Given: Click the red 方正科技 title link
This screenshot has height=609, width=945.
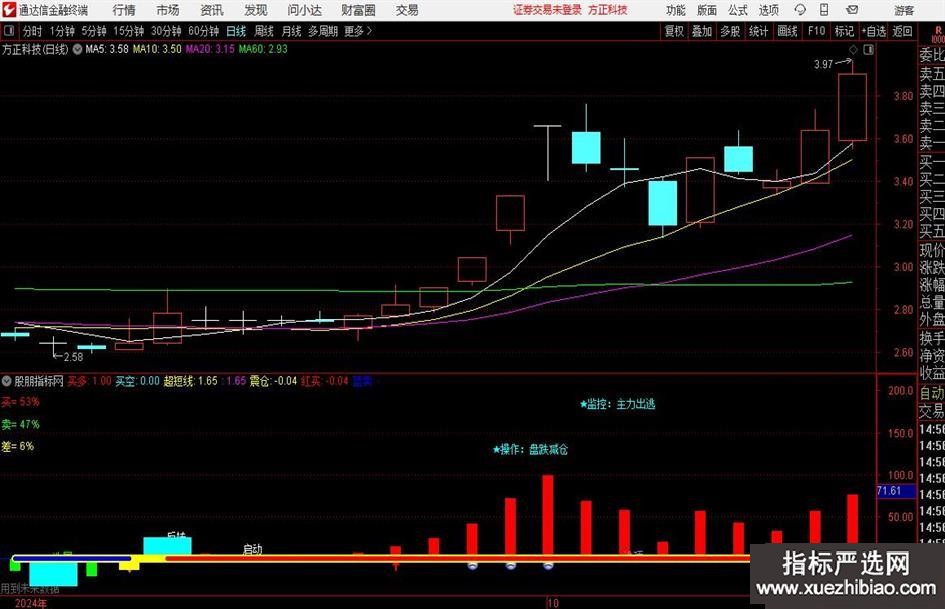Looking at the screenshot, I should tap(608, 10).
